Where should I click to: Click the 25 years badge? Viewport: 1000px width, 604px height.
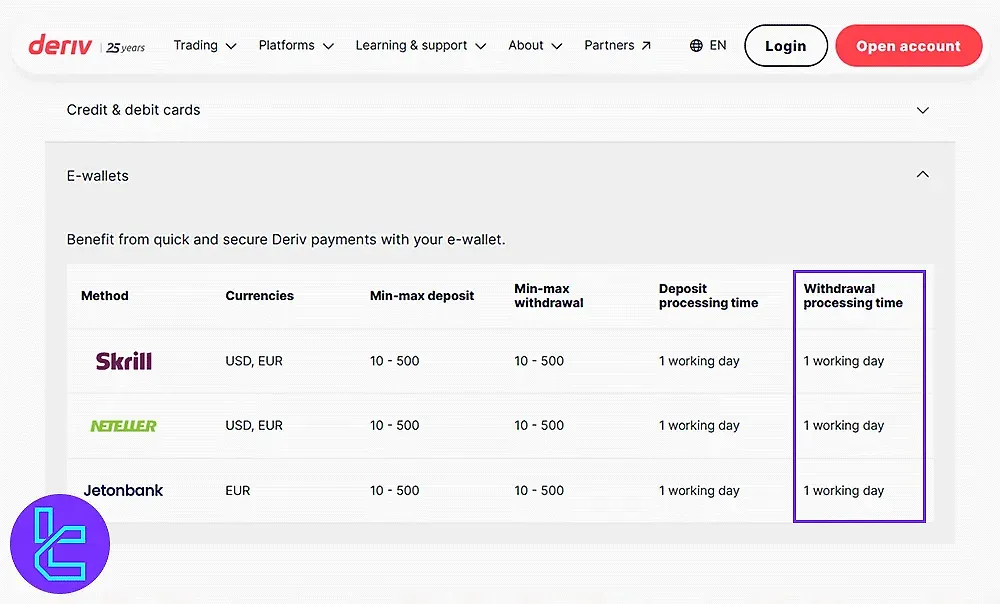pyautogui.click(x=126, y=47)
